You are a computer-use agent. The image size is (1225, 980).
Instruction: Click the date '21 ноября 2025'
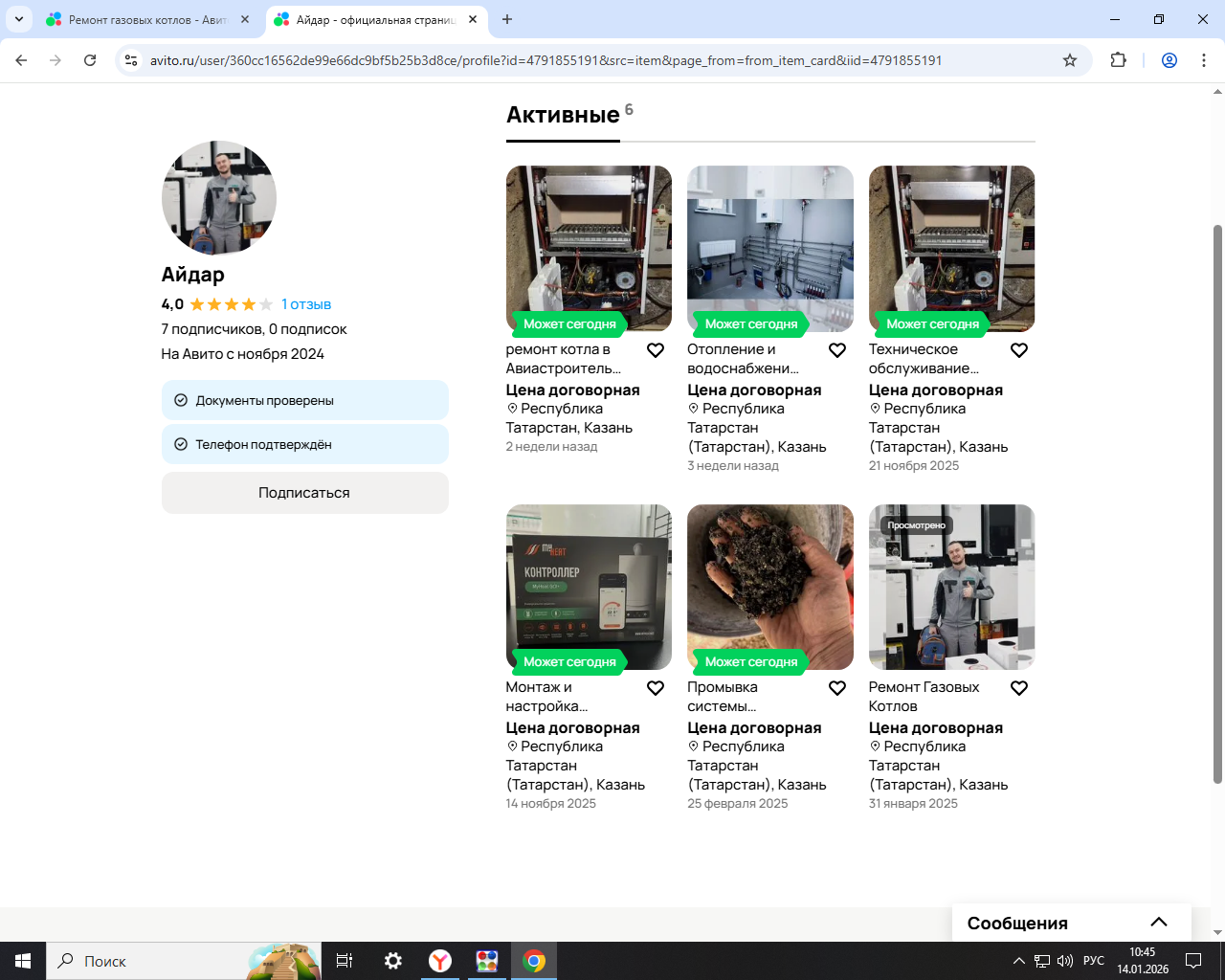pyautogui.click(x=914, y=466)
